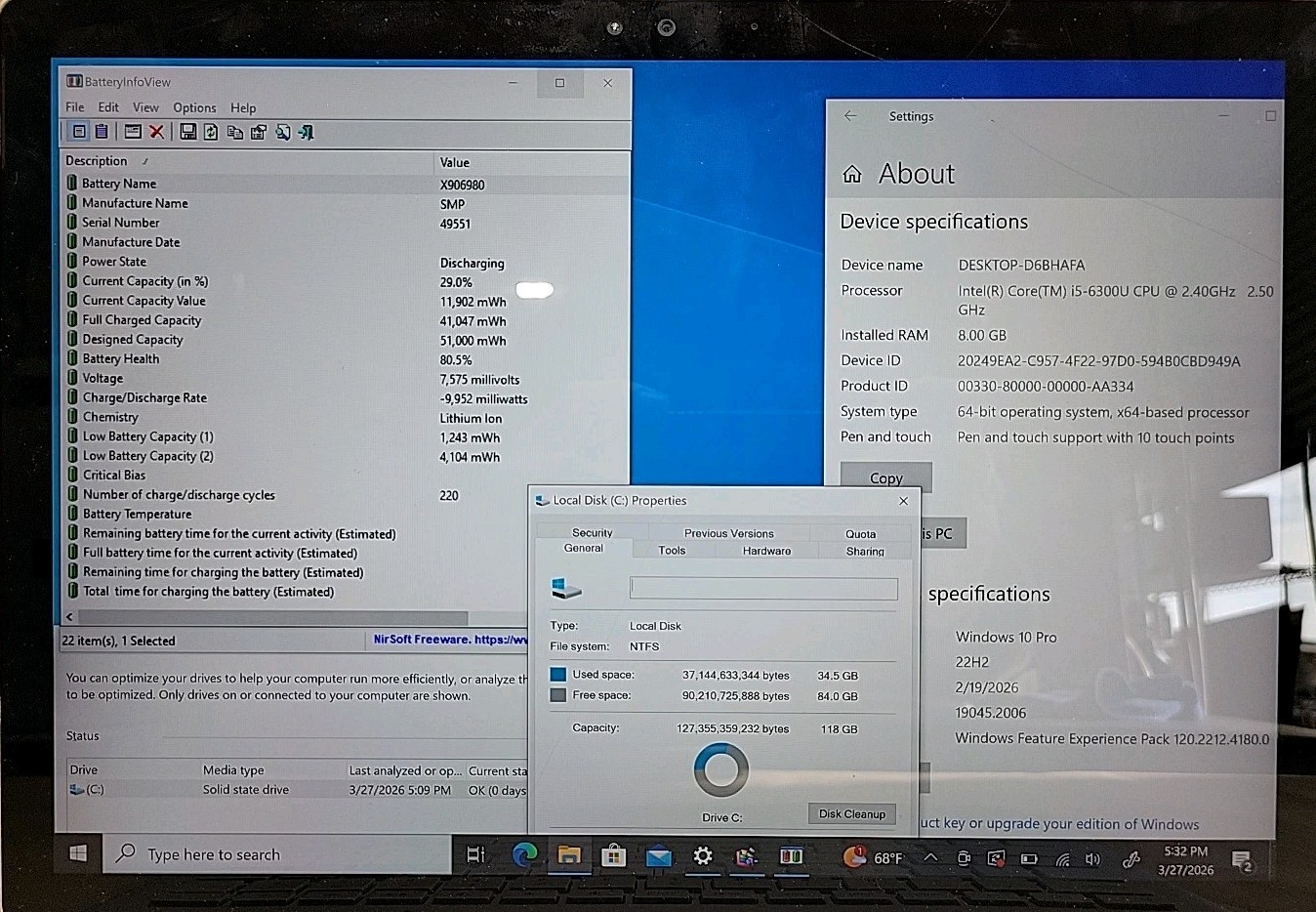
Task: Click the Exit door toolbar icon
Action: click(x=306, y=132)
